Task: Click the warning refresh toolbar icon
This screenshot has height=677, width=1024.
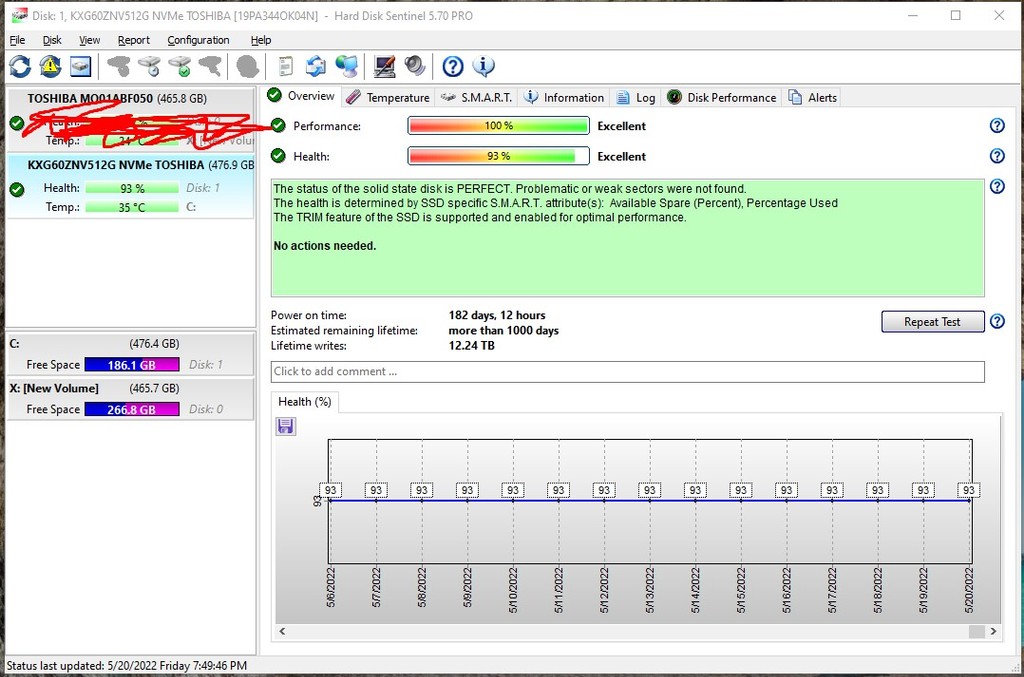Action: click(50, 66)
